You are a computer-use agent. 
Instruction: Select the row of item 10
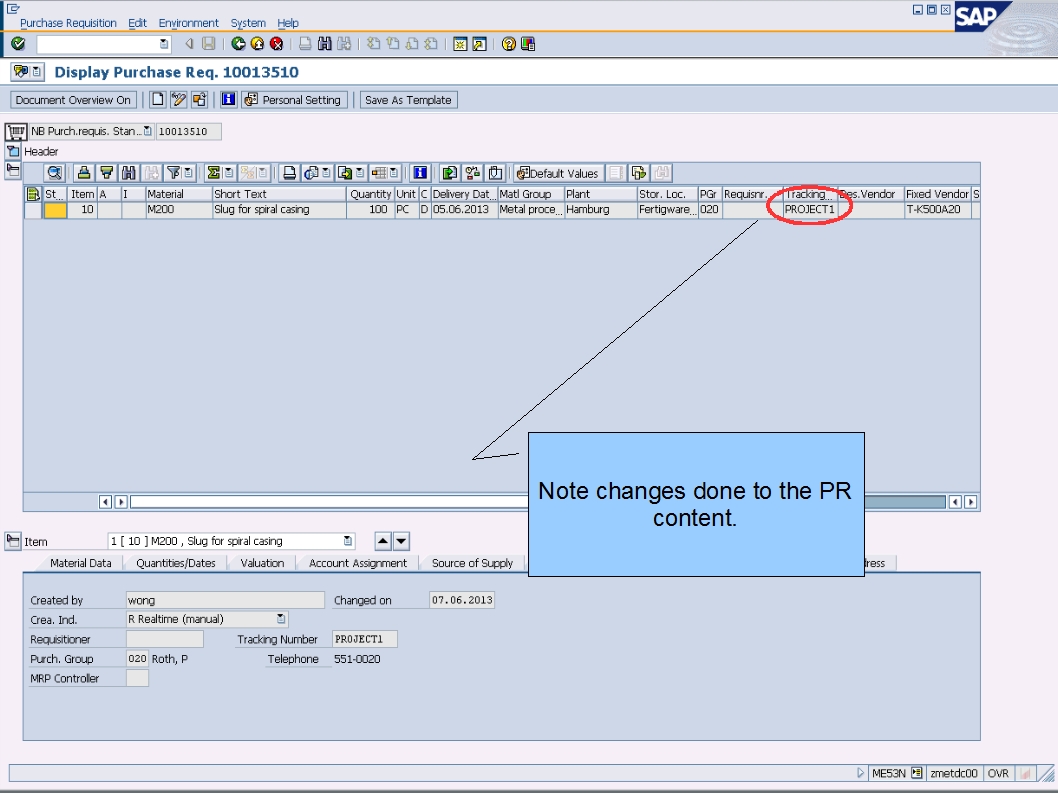33,210
